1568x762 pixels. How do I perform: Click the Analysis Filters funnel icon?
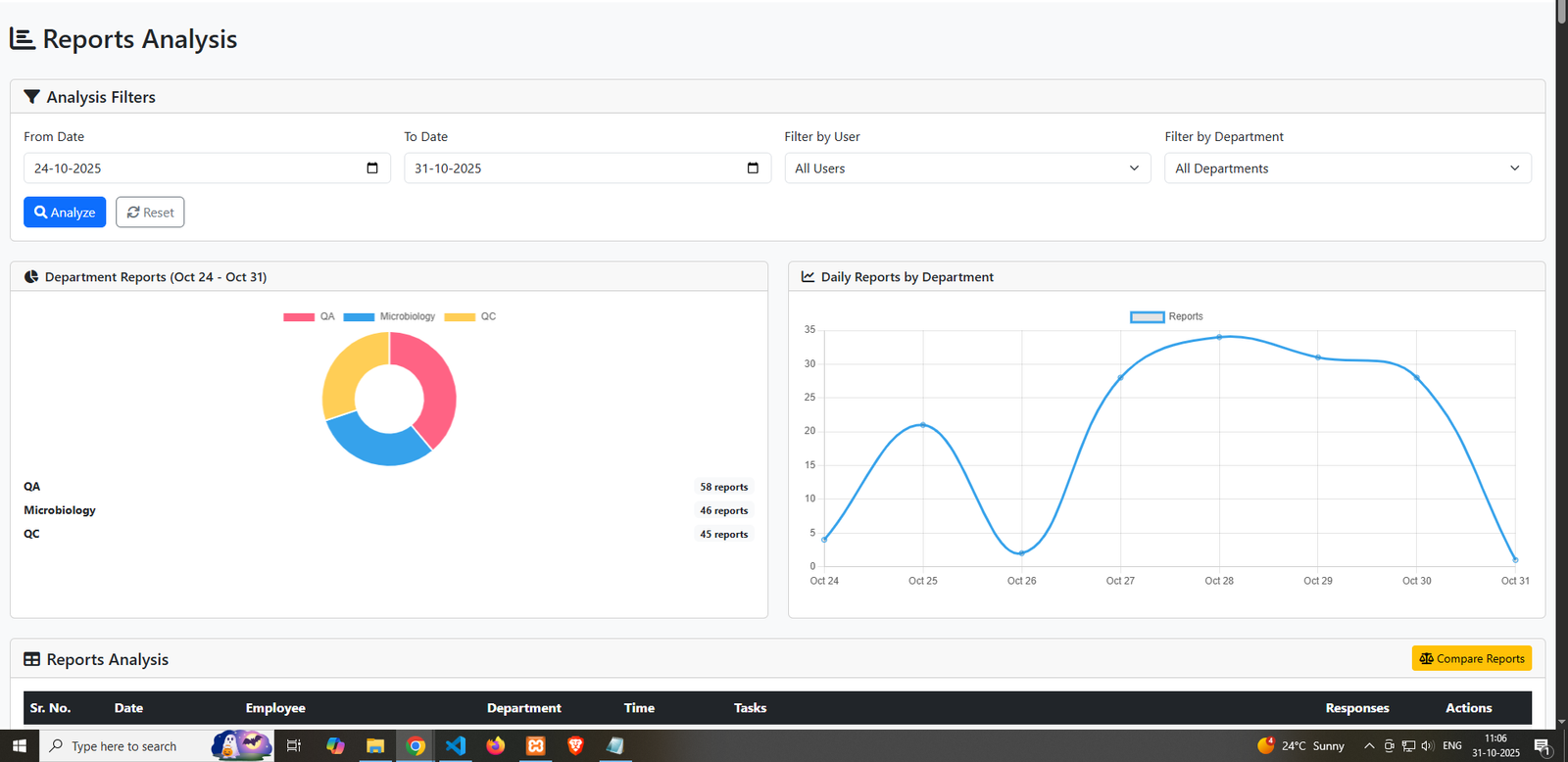pos(32,97)
